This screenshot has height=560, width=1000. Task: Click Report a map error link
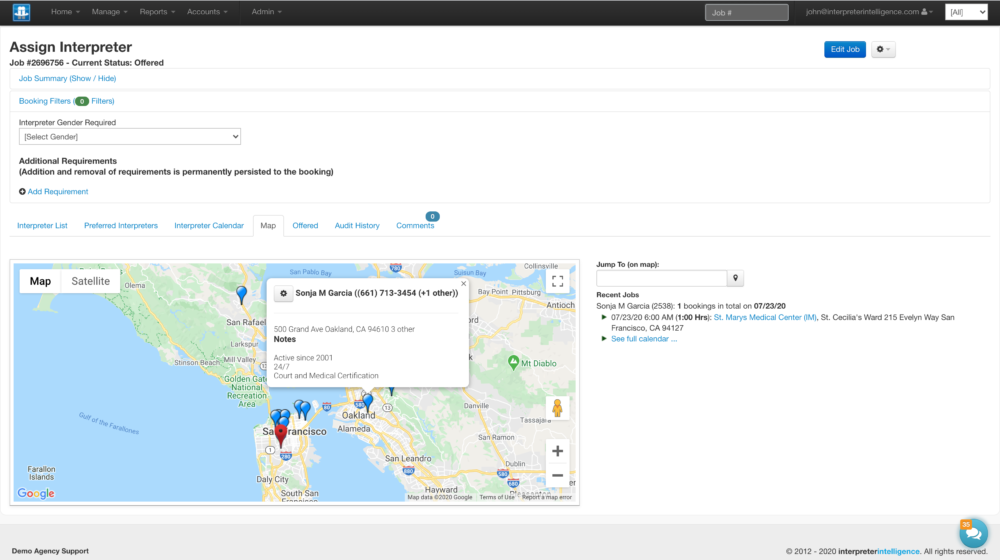[547, 497]
